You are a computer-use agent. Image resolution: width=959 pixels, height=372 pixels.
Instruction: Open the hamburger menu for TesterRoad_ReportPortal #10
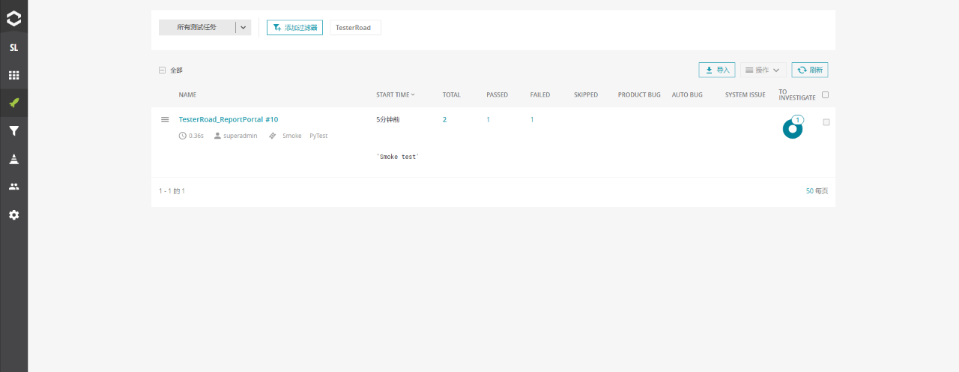click(x=165, y=119)
